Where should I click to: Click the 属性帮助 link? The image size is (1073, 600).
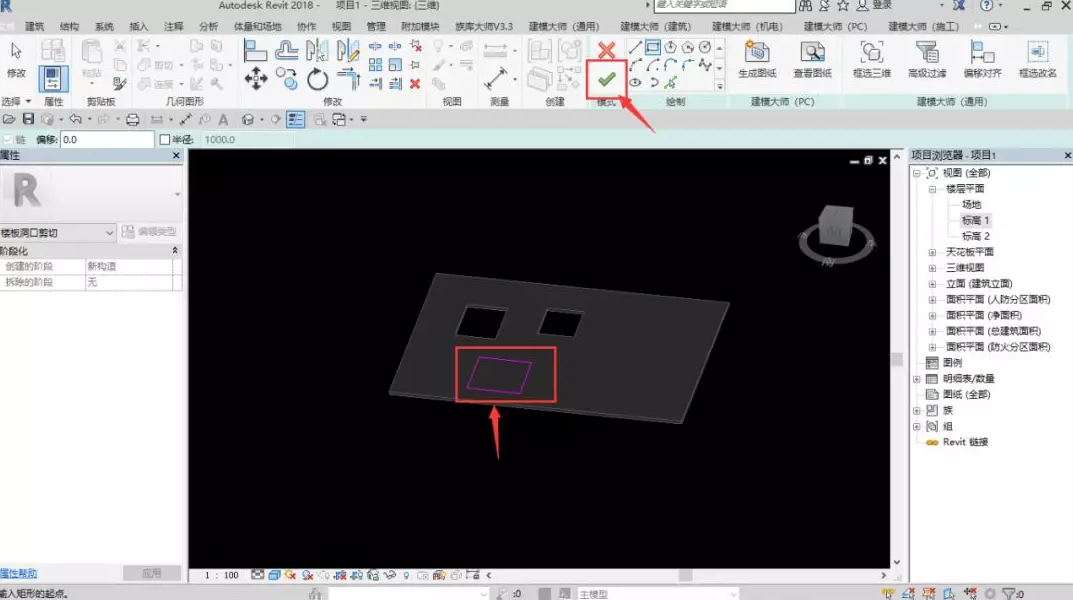(18, 573)
